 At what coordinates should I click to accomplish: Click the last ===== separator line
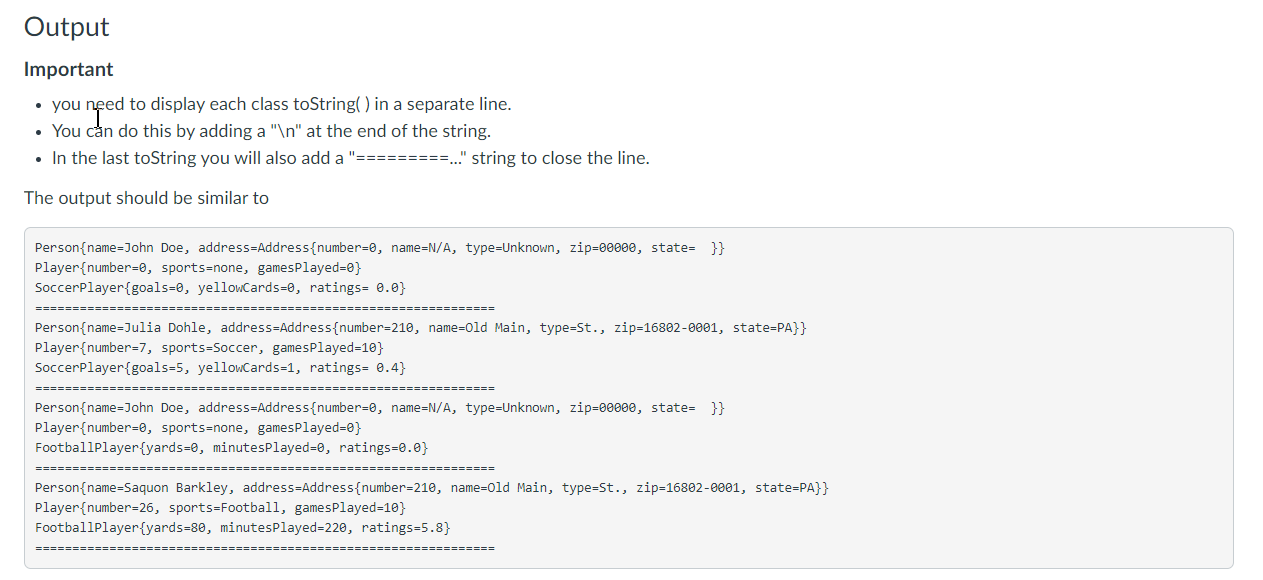[265, 547]
